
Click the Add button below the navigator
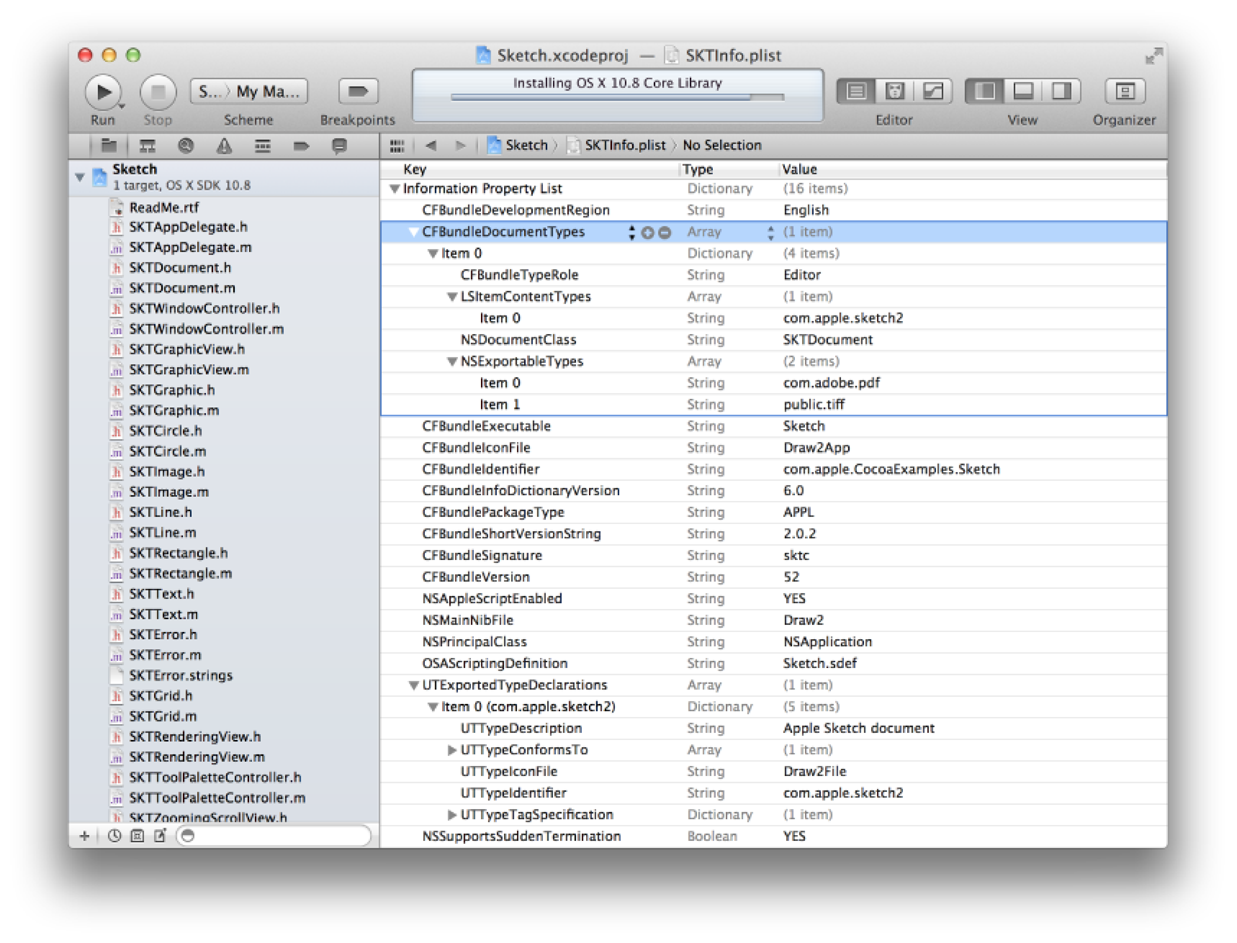pos(84,835)
